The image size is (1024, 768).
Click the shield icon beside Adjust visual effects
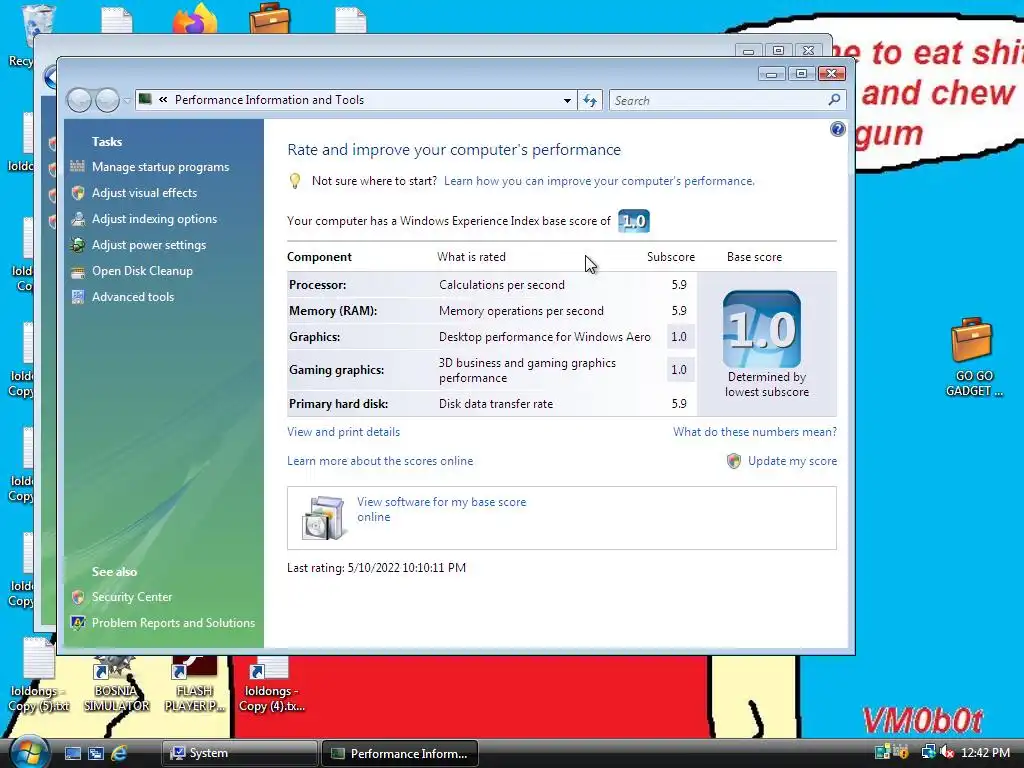click(x=78, y=193)
